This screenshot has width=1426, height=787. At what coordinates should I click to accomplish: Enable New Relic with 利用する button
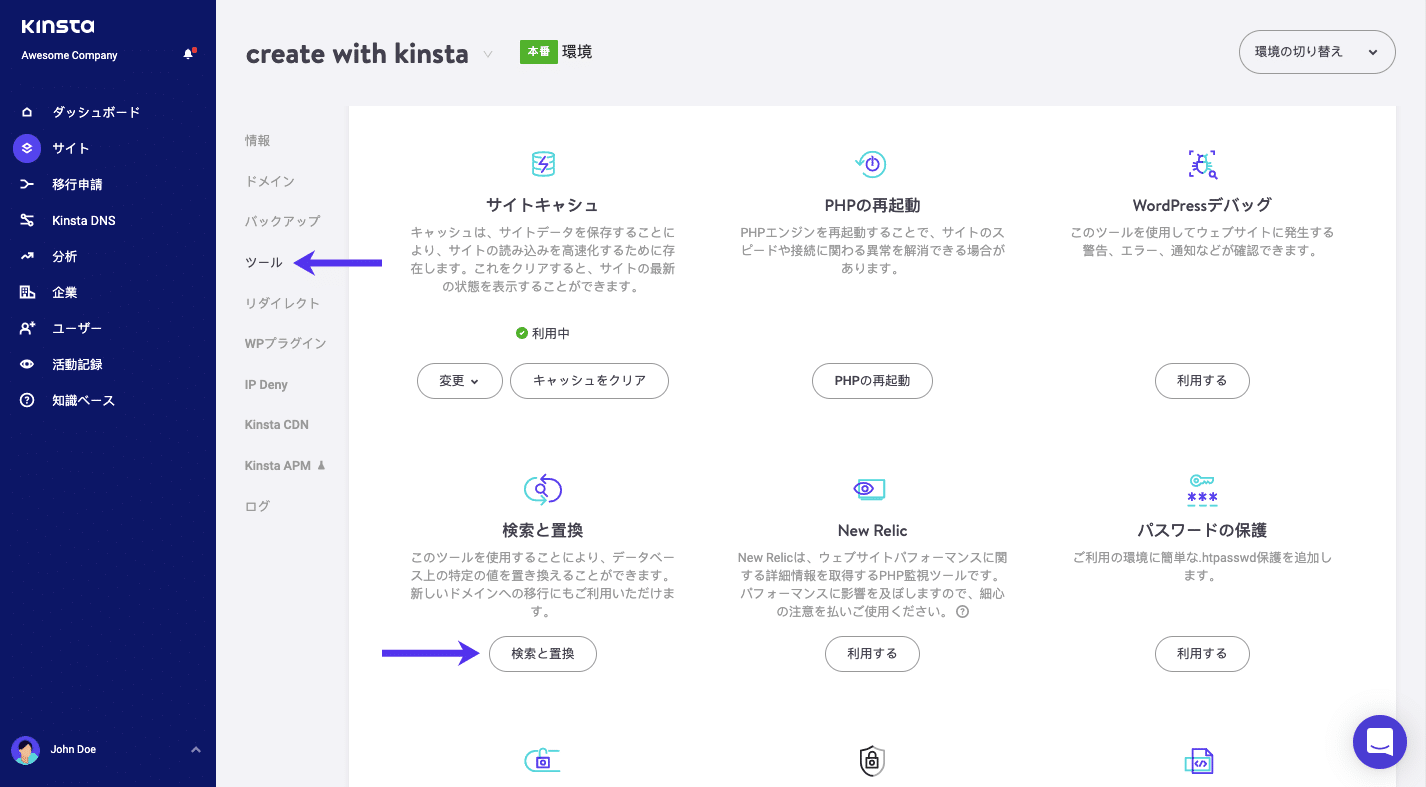tap(872, 654)
